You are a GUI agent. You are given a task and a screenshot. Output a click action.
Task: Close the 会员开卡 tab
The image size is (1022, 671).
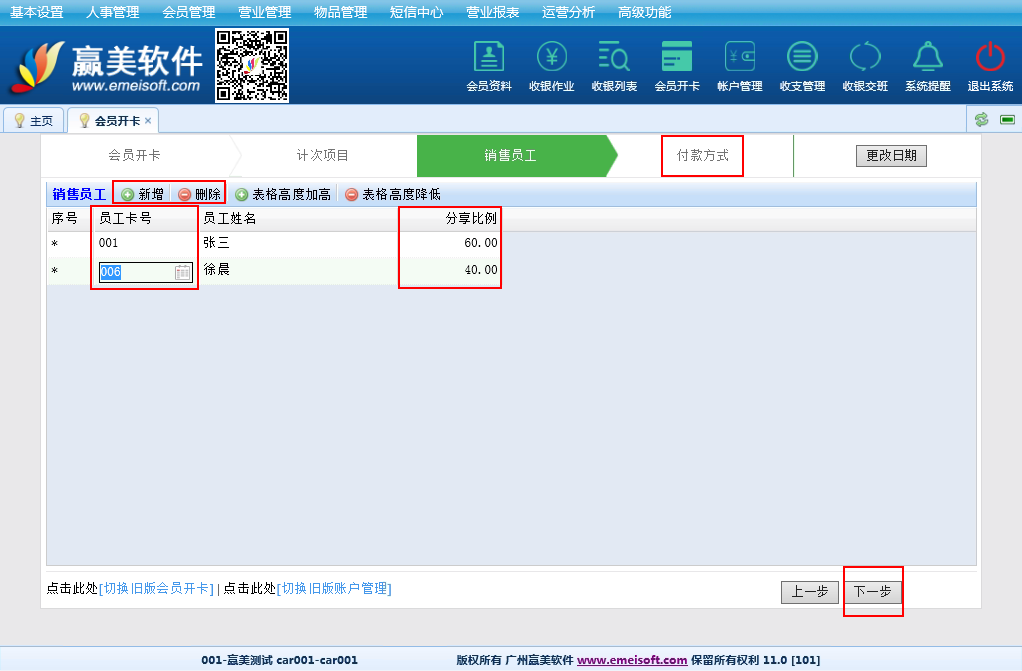(x=148, y=121)
